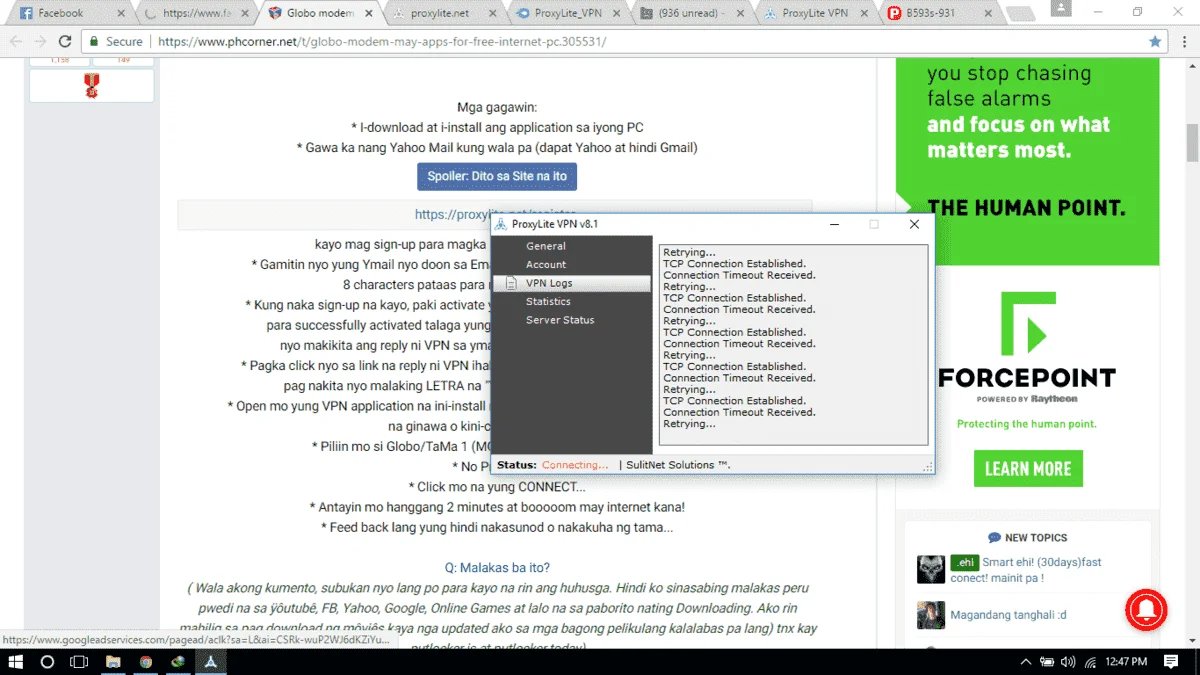Click the Forcepoint LEARN MORE button
The width and height of the screenshot is (1200, 675).
[x=1028, y=469]
